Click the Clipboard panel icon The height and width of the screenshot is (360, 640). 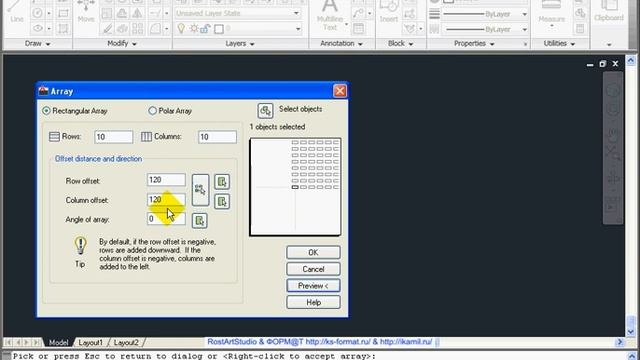[609, 11]
